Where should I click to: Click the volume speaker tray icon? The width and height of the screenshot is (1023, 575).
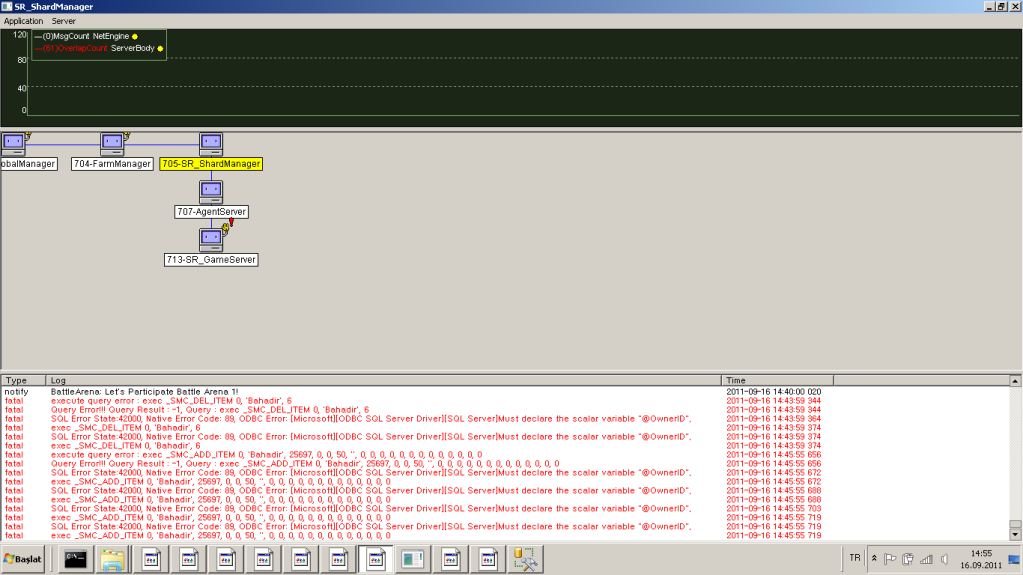click(944, 558)
